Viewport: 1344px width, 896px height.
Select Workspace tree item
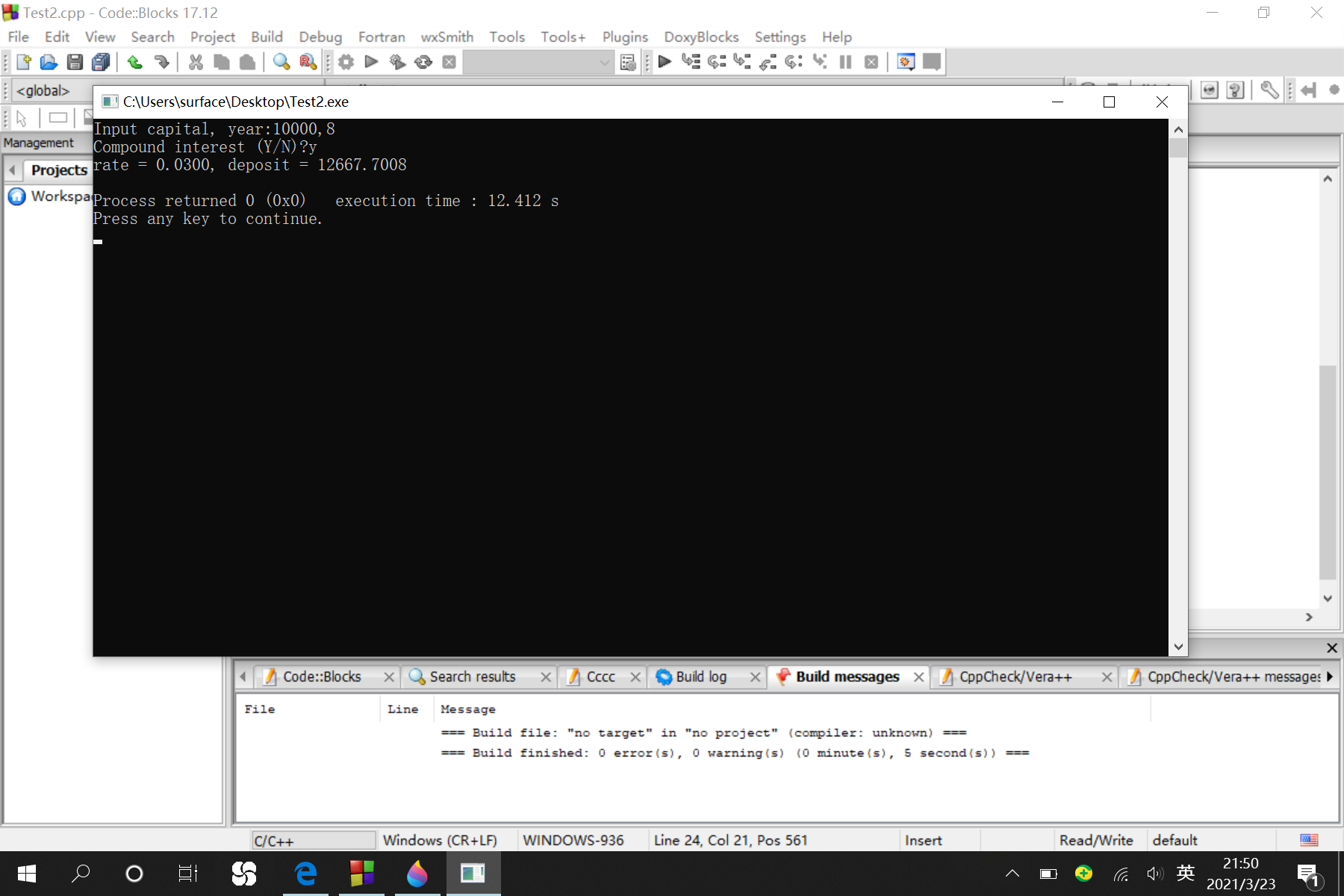(51, 196)
